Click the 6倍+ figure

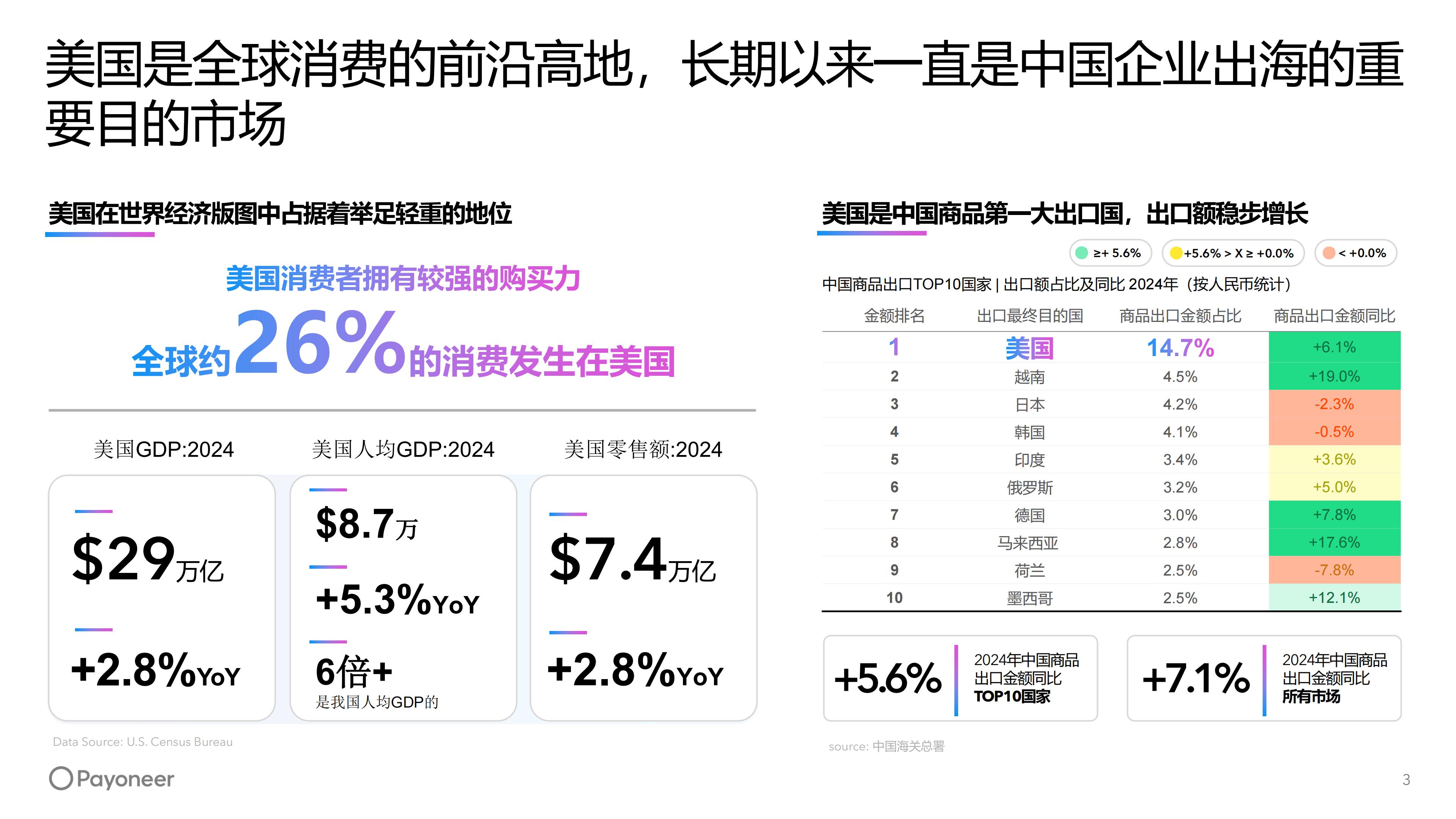click(x=354, y=672)
